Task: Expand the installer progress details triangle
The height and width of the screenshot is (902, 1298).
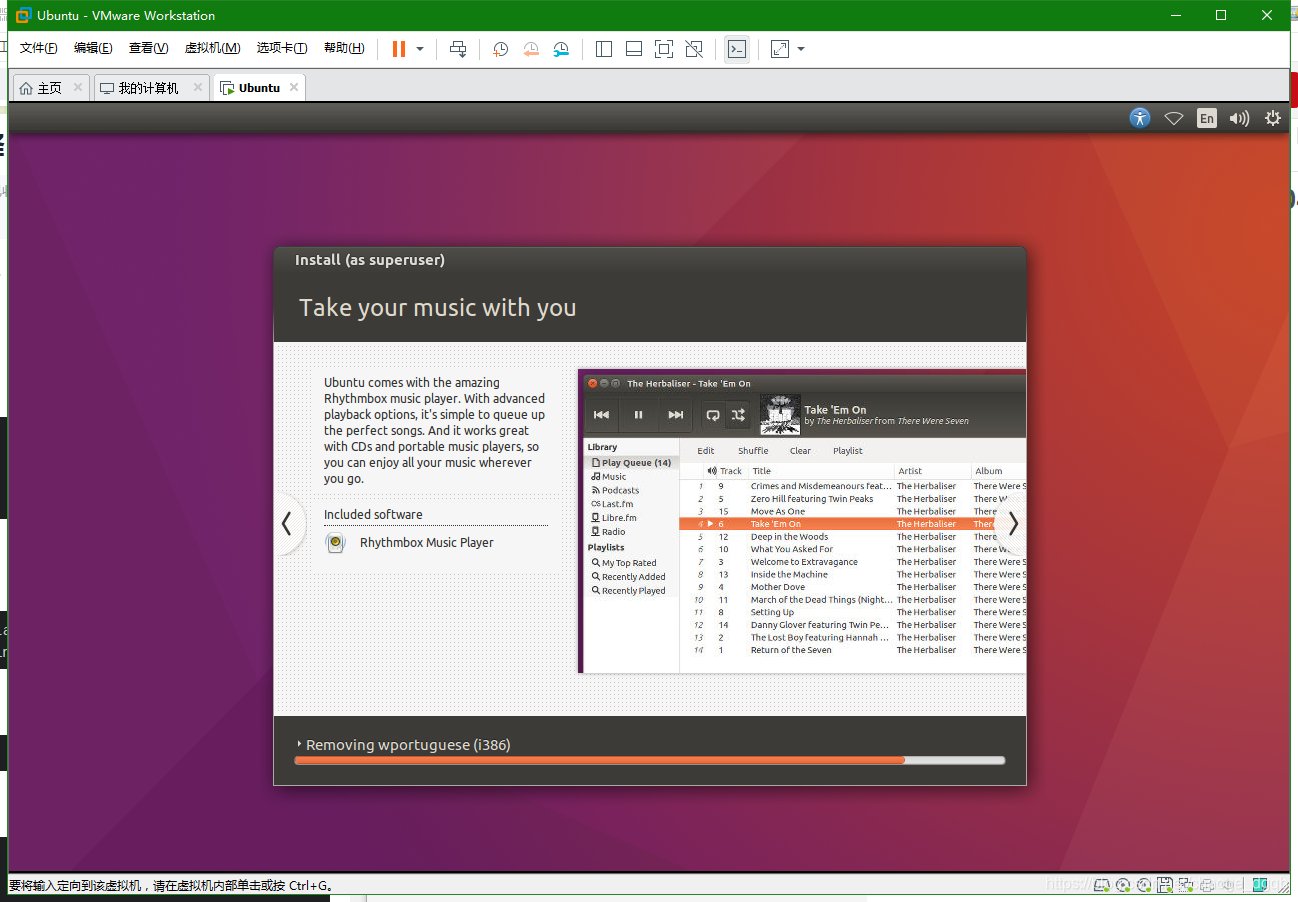Action: tap(299, 744)
